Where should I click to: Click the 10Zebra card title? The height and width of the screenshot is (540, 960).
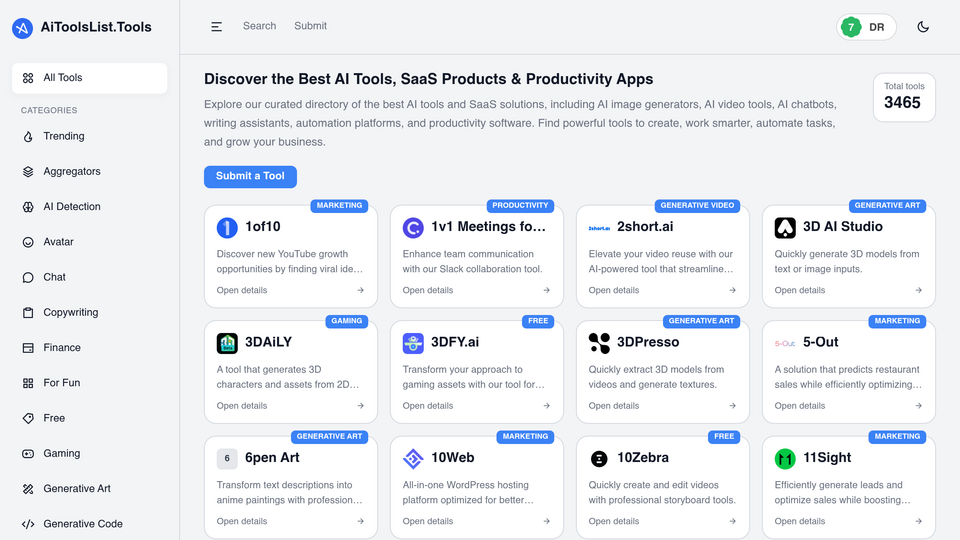(x=643, y=457)
